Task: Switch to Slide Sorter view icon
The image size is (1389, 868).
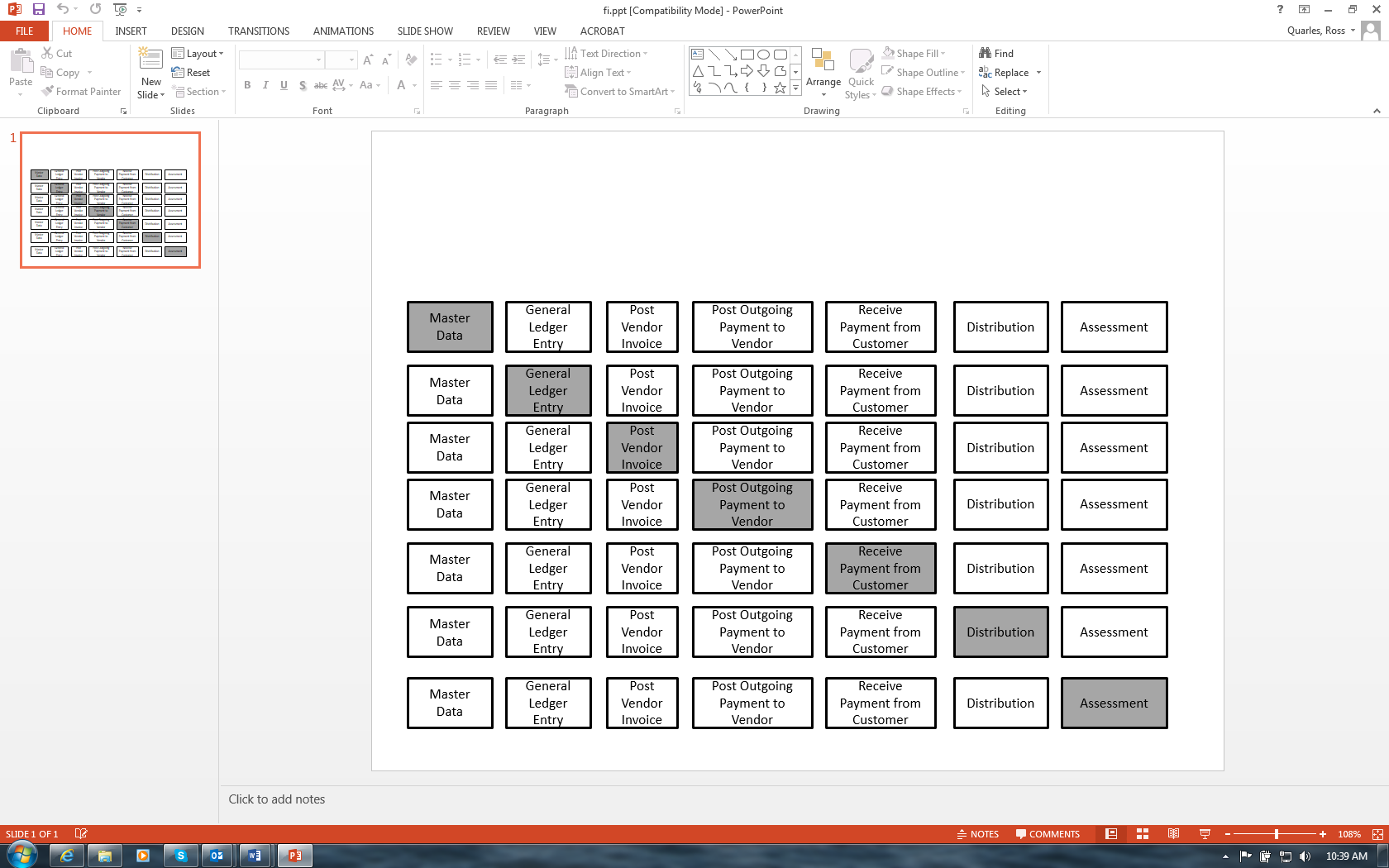Action: pyautogui.click(x=1143, y=834)
